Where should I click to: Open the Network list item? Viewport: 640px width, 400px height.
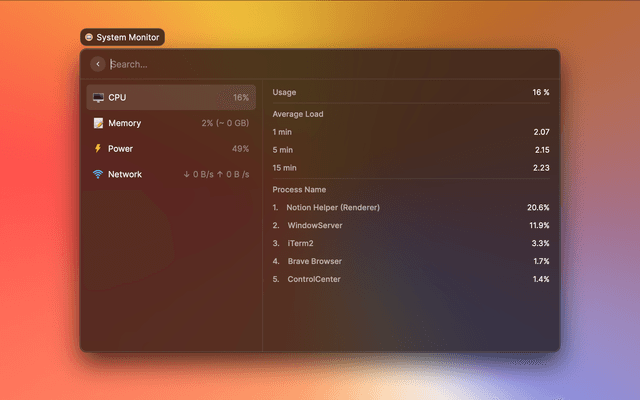(x=171, y=174)
